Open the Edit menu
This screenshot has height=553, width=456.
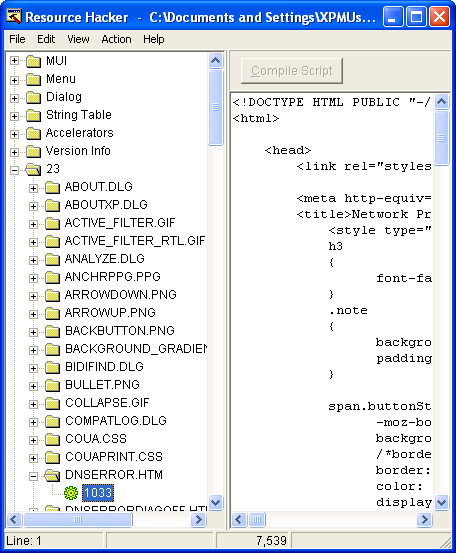(x=46, y=39)
